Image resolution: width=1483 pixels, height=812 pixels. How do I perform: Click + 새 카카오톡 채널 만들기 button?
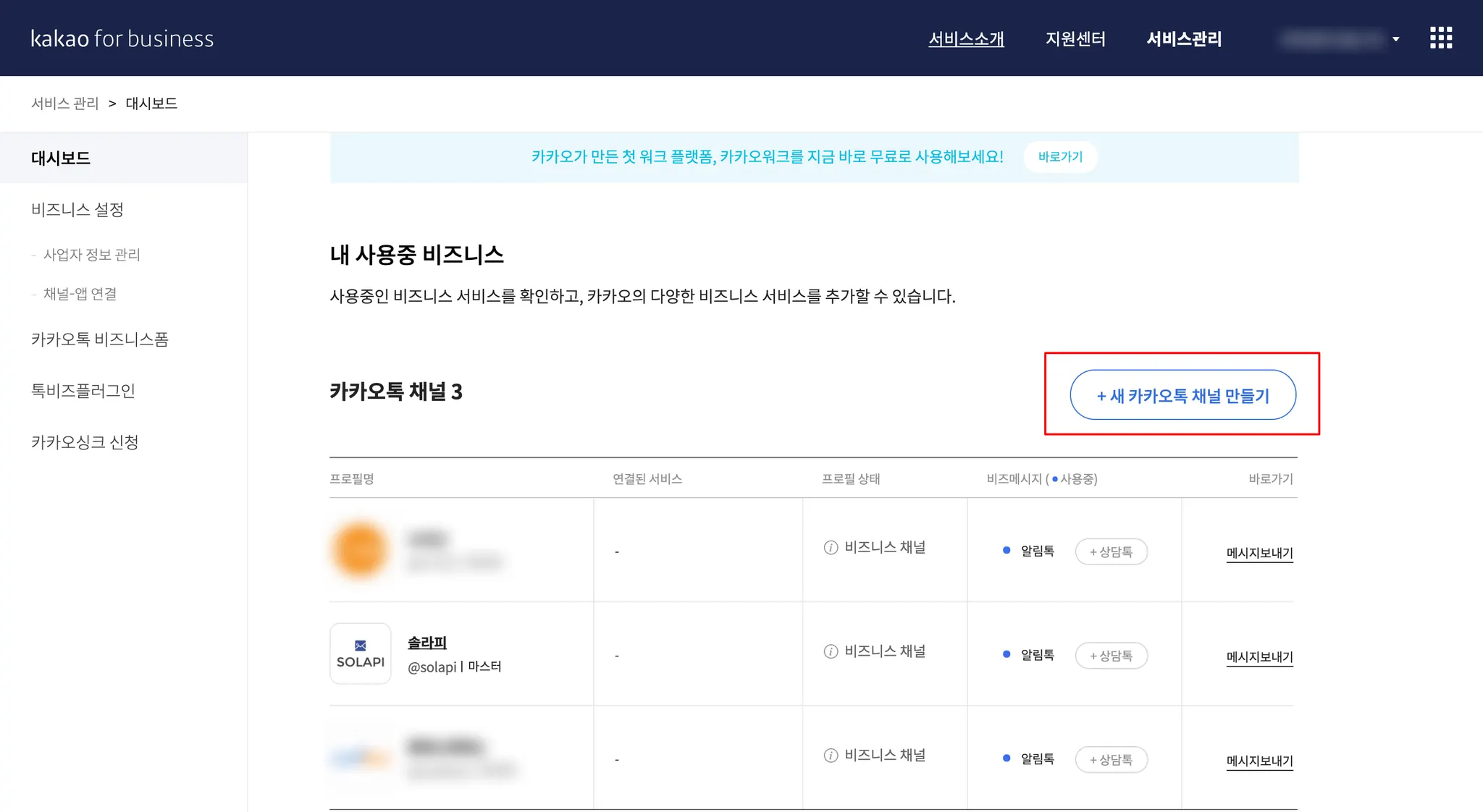point(1182,395)
